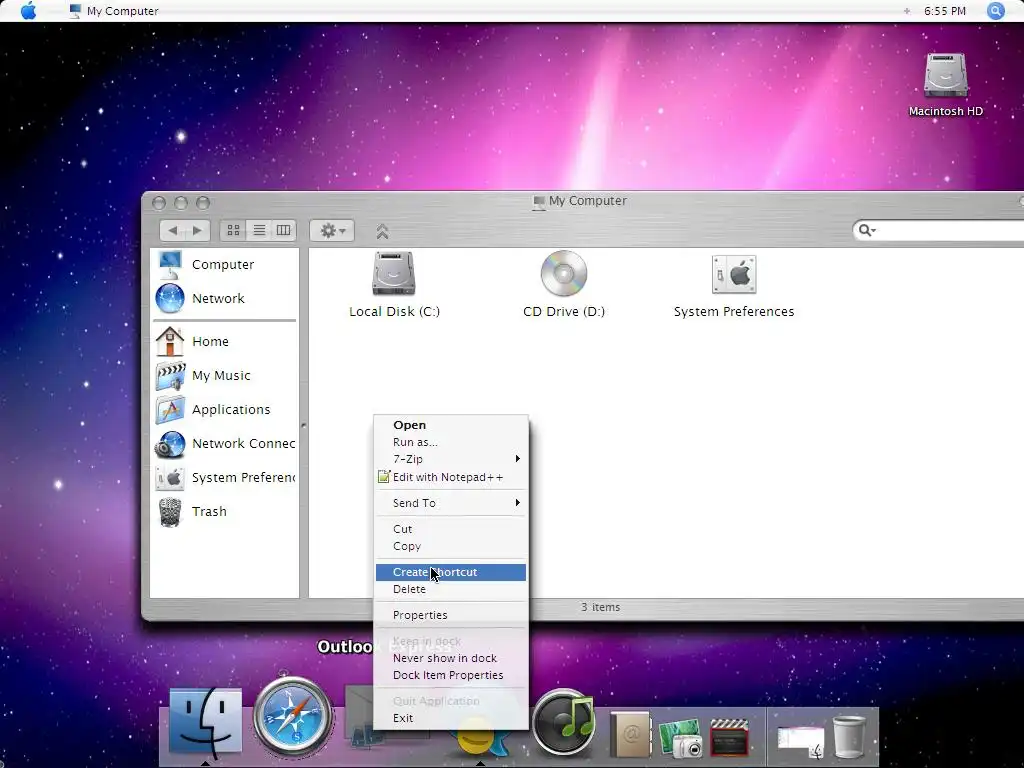
Task: Expand the Send To submenu
Action: click(x=451, y=503)
